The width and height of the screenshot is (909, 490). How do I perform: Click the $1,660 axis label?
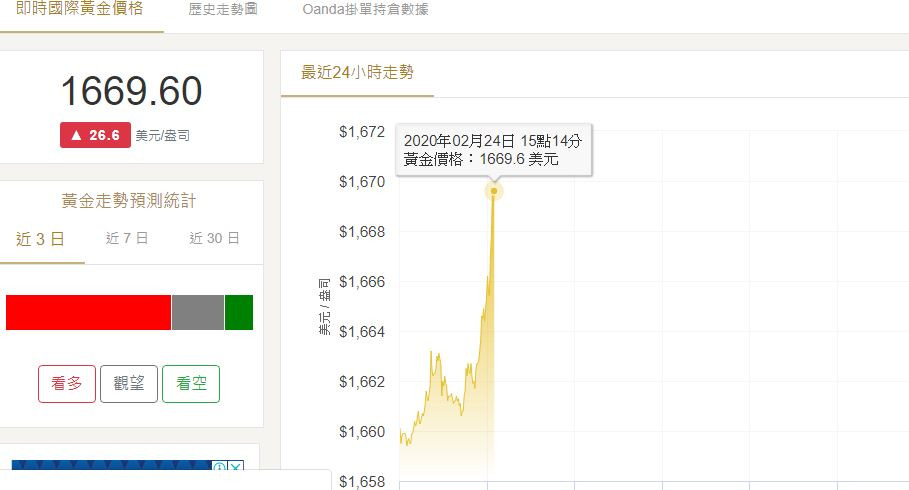(x=362, y=431)
